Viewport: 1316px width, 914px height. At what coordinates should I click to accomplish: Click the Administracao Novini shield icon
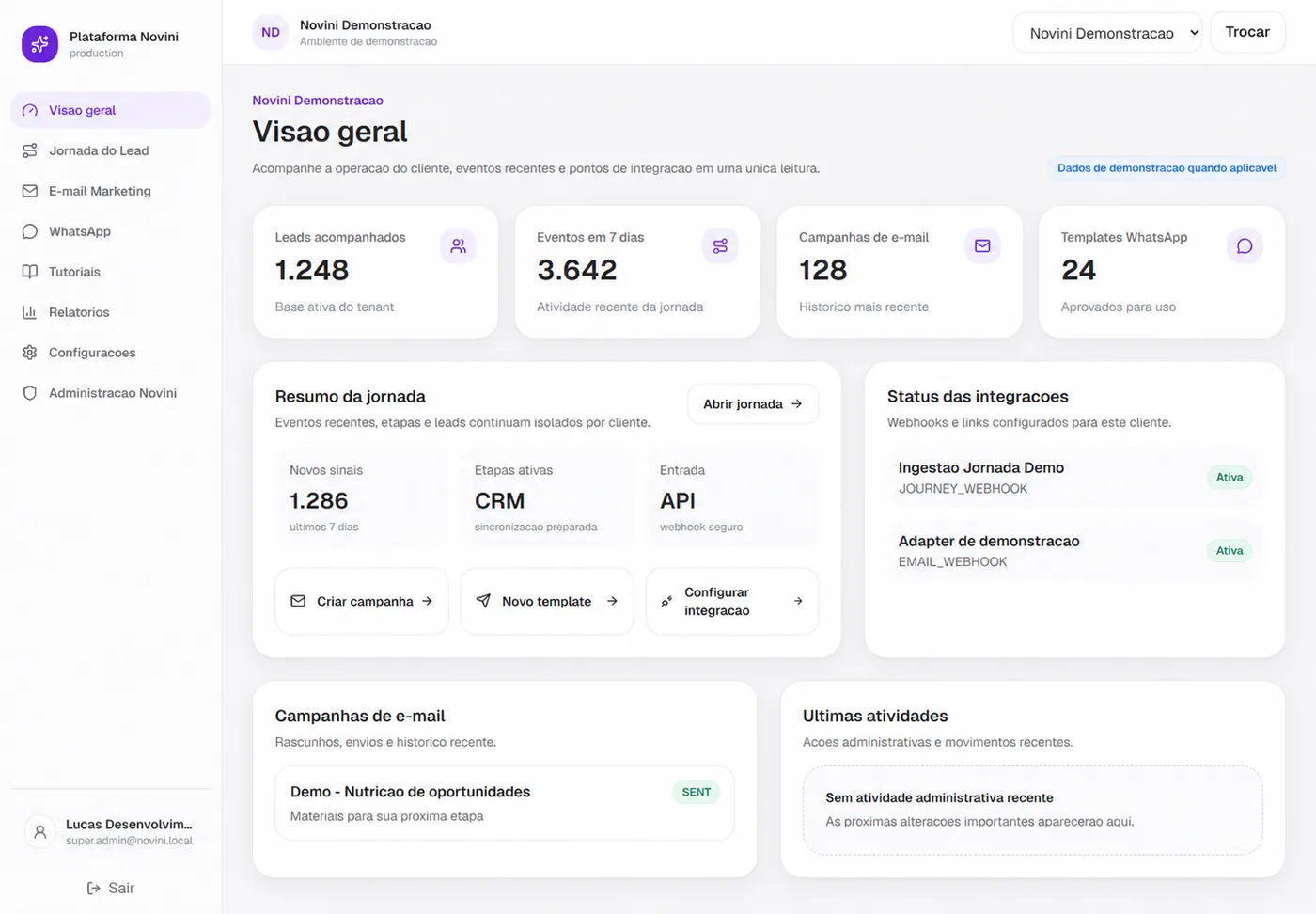click(x=30, y=393)
